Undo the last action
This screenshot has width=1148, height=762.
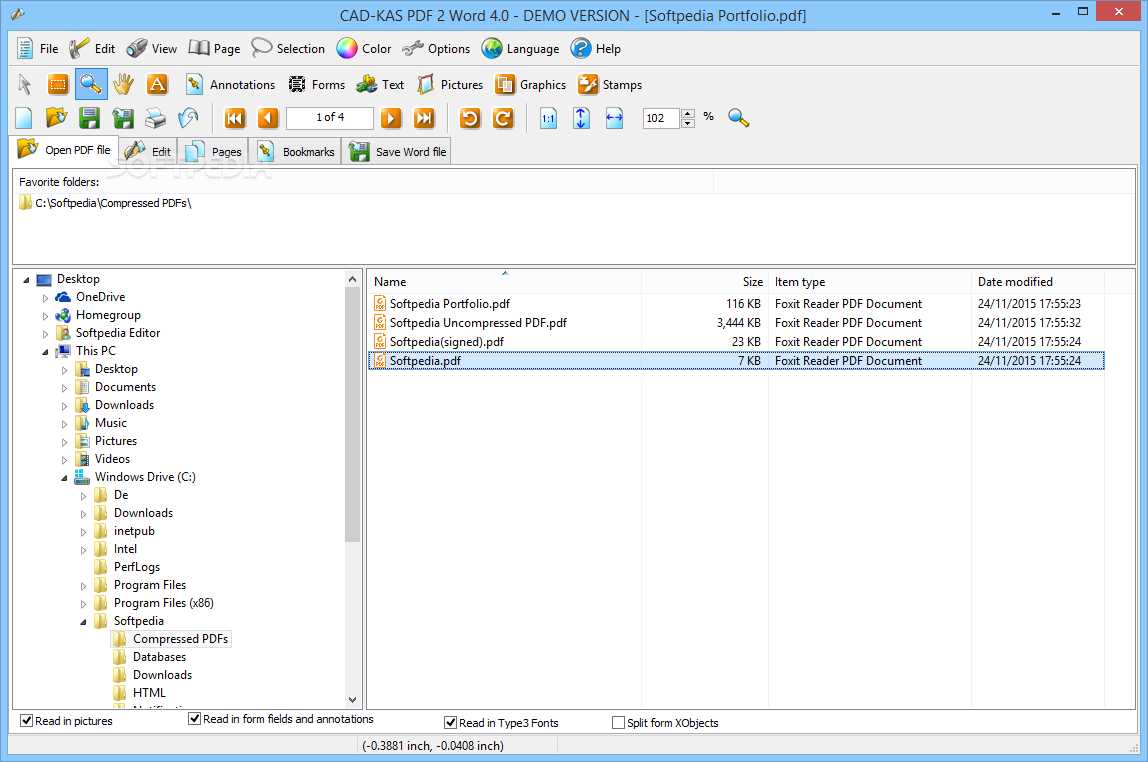(188, 118)
